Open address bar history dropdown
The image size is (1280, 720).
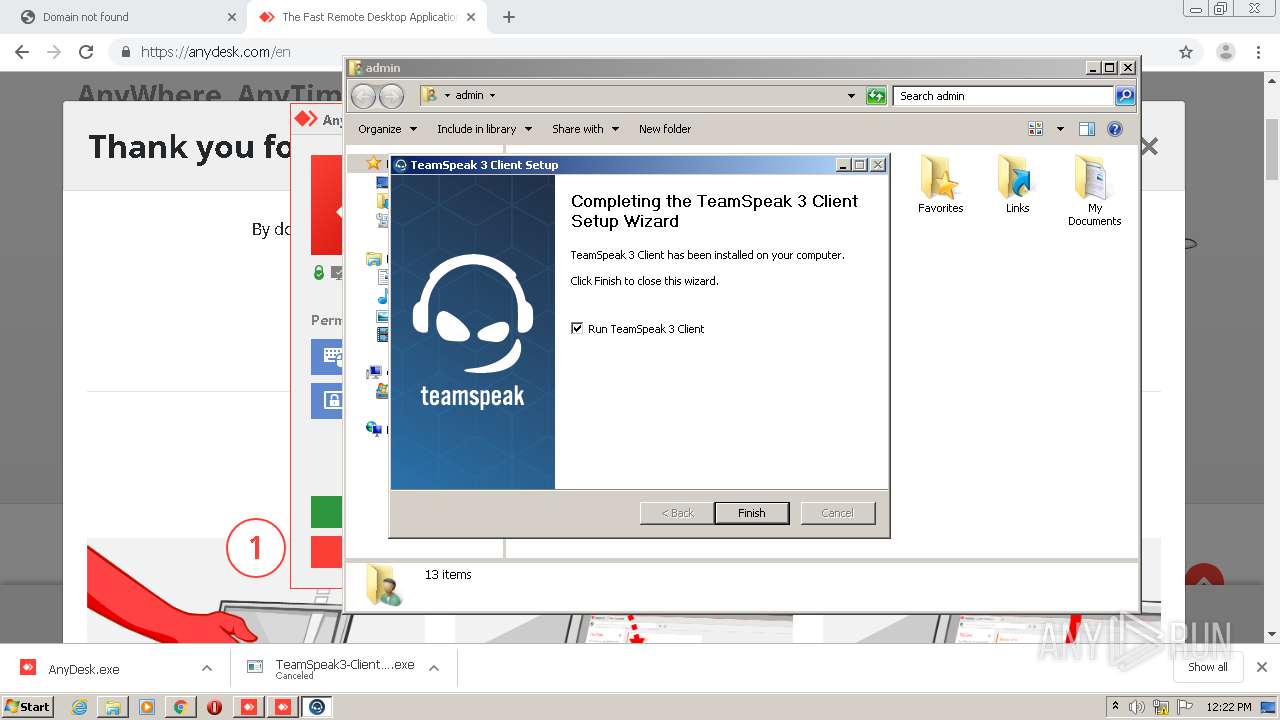coord(851,96)
